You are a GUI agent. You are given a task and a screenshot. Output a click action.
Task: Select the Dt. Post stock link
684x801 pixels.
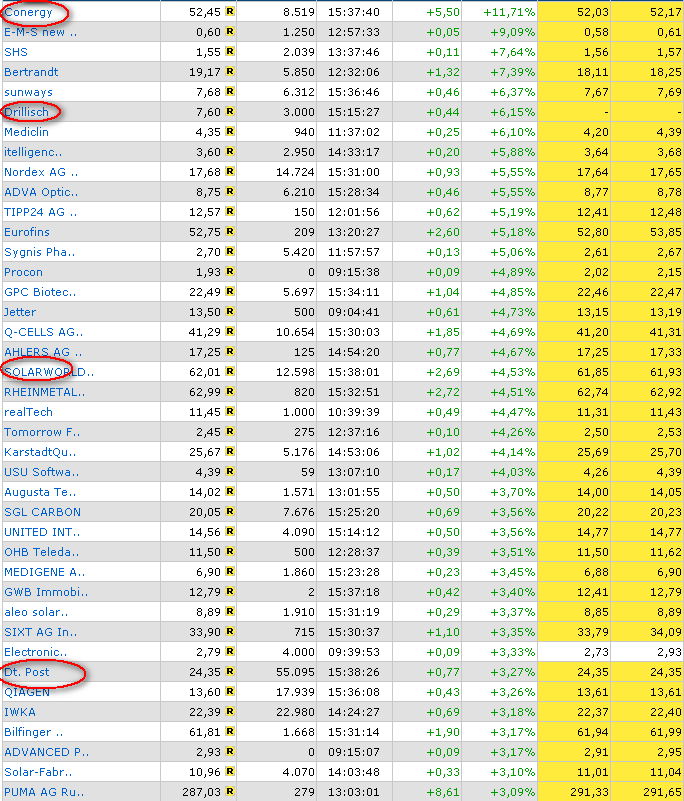27,672
